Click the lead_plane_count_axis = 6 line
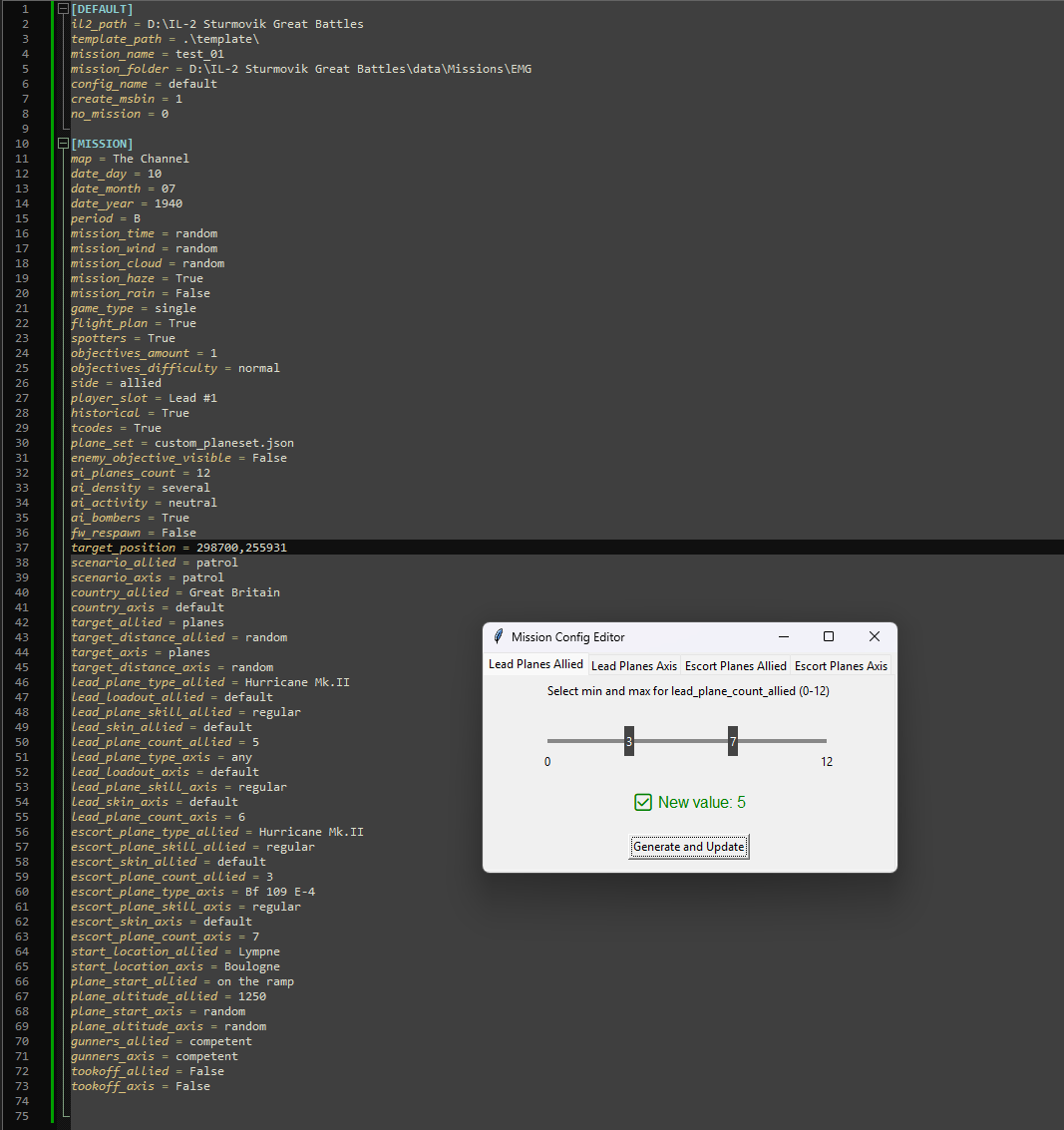This screenshot has height=1130, width=1064. [158, 817]
